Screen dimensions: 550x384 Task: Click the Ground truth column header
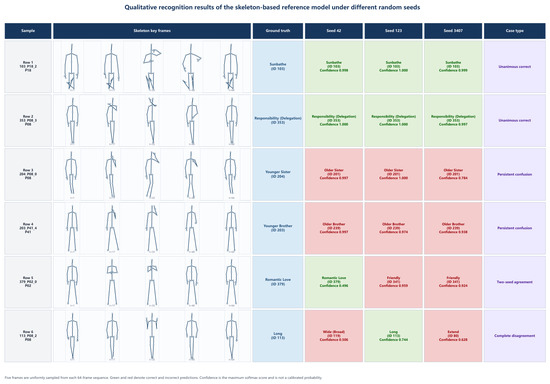click(277, 31)
